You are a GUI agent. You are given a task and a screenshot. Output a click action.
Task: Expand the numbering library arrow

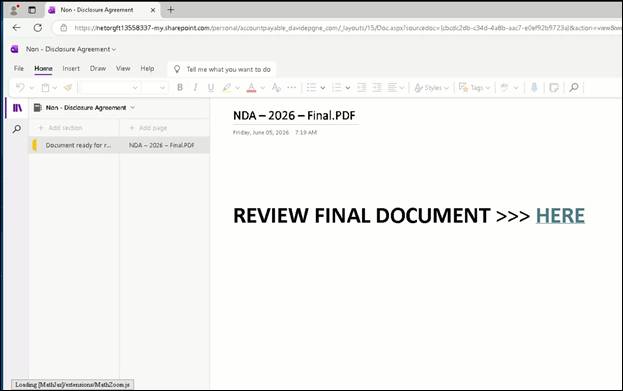click(x=348, y=88)
